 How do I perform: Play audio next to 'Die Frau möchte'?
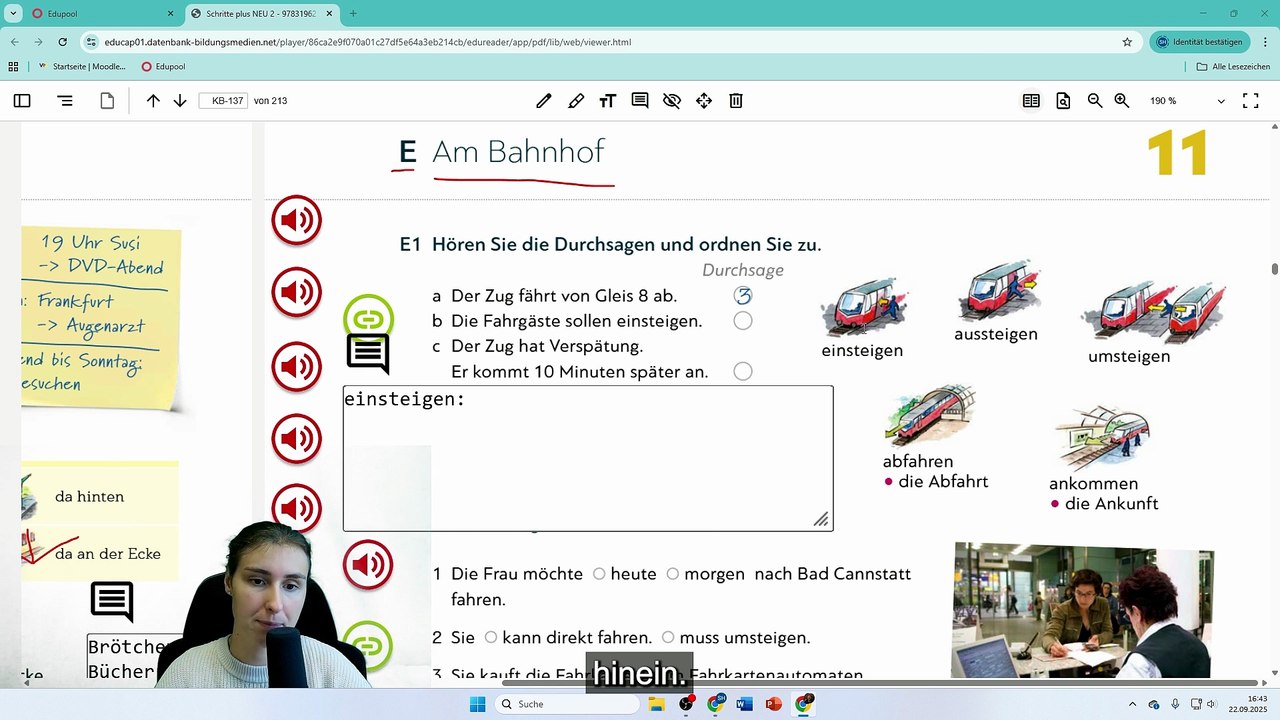[368, 566]
